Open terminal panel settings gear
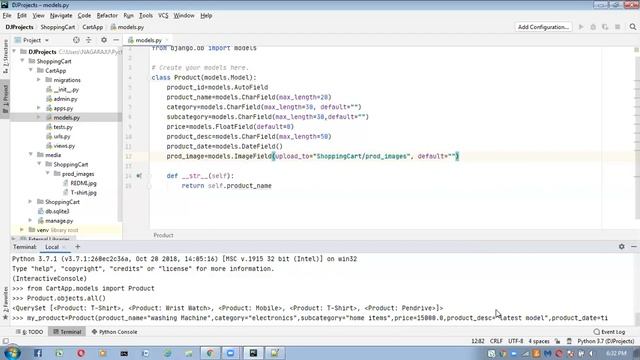Screen dimensions: 640x360 621,247
